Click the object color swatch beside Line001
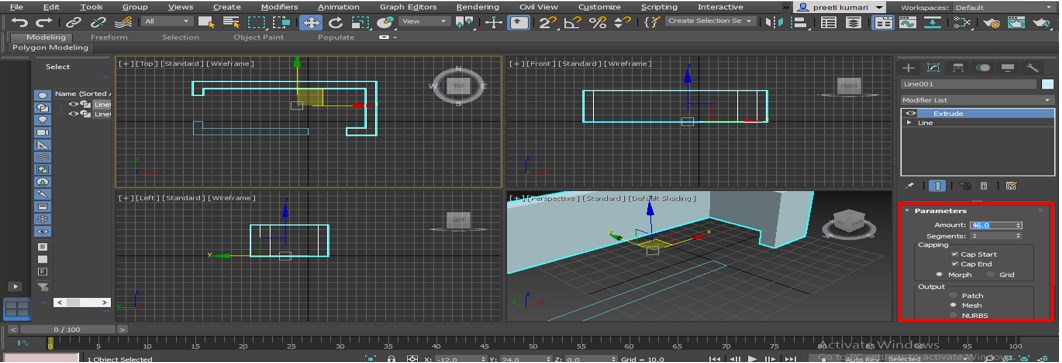Viewport: 1062px width, 363px height. coord(1048,85)
